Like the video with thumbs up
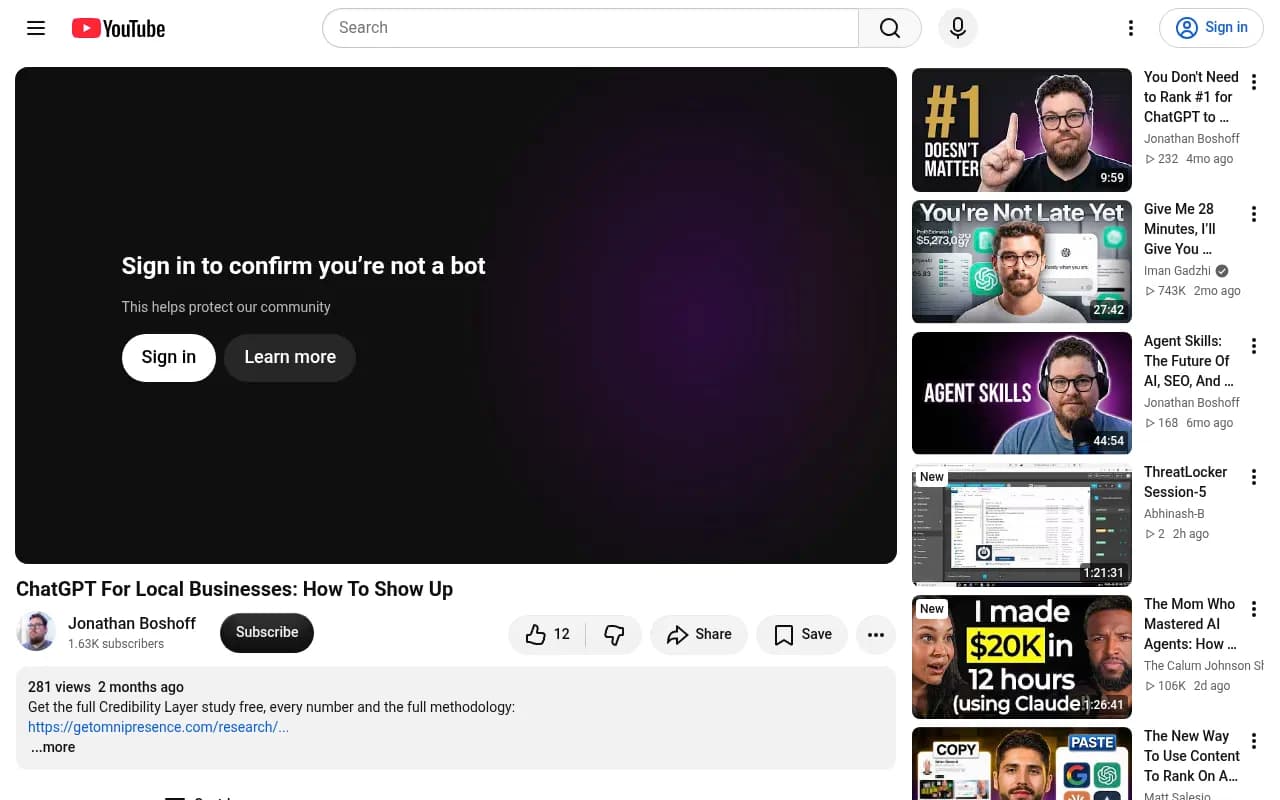The width and height of the screenshot is (1280, 800). 547,634
